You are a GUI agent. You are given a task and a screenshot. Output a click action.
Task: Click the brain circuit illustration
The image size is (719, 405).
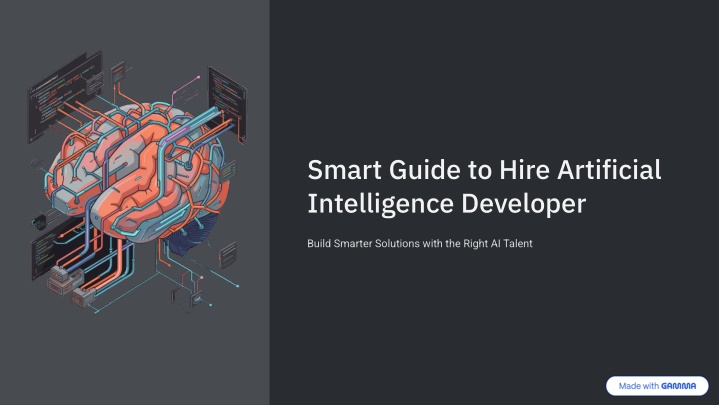[138, 183]
